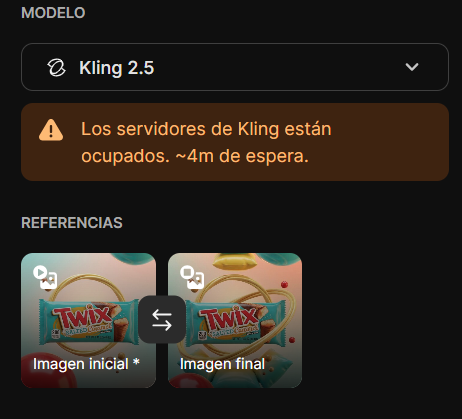Click the Twix bar in the initial image

(x=88, y=321)
